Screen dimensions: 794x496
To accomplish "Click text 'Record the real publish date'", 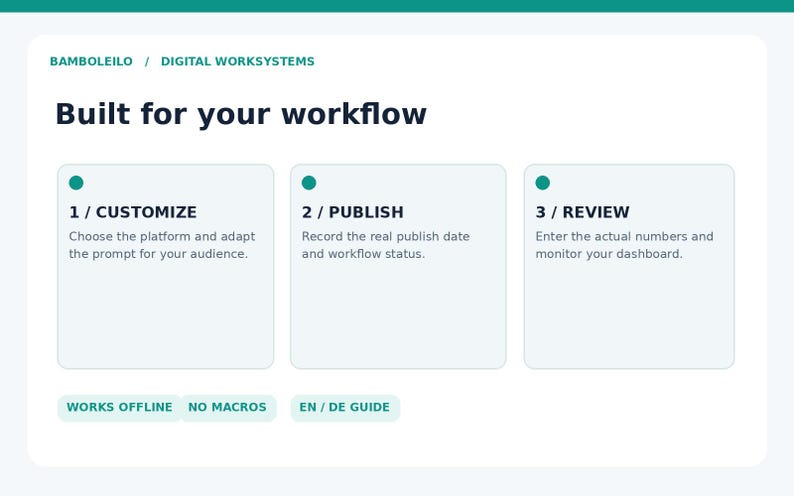I will [385, 236].
